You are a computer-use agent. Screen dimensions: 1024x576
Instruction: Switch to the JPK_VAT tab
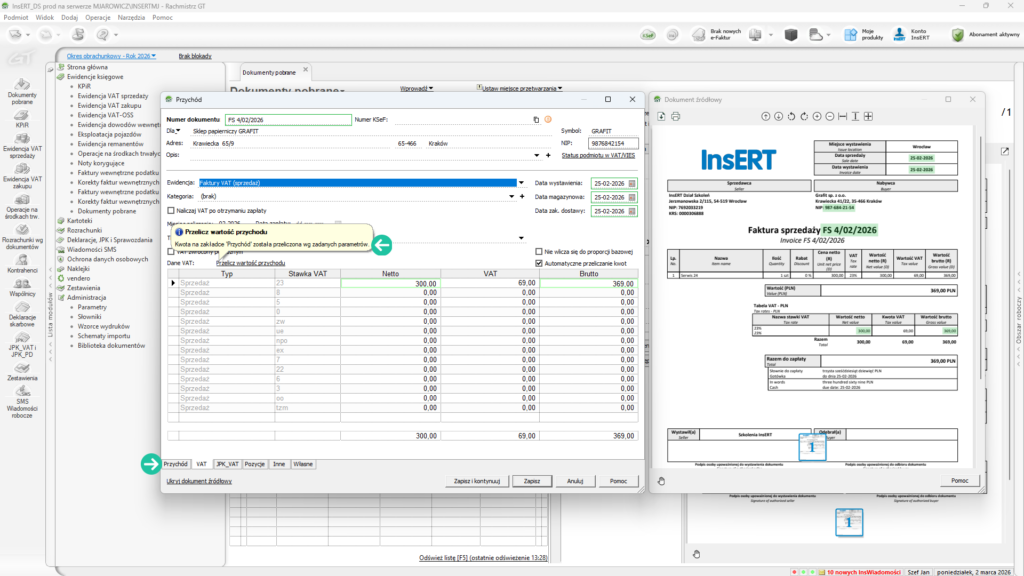click(x=227, y=464)
